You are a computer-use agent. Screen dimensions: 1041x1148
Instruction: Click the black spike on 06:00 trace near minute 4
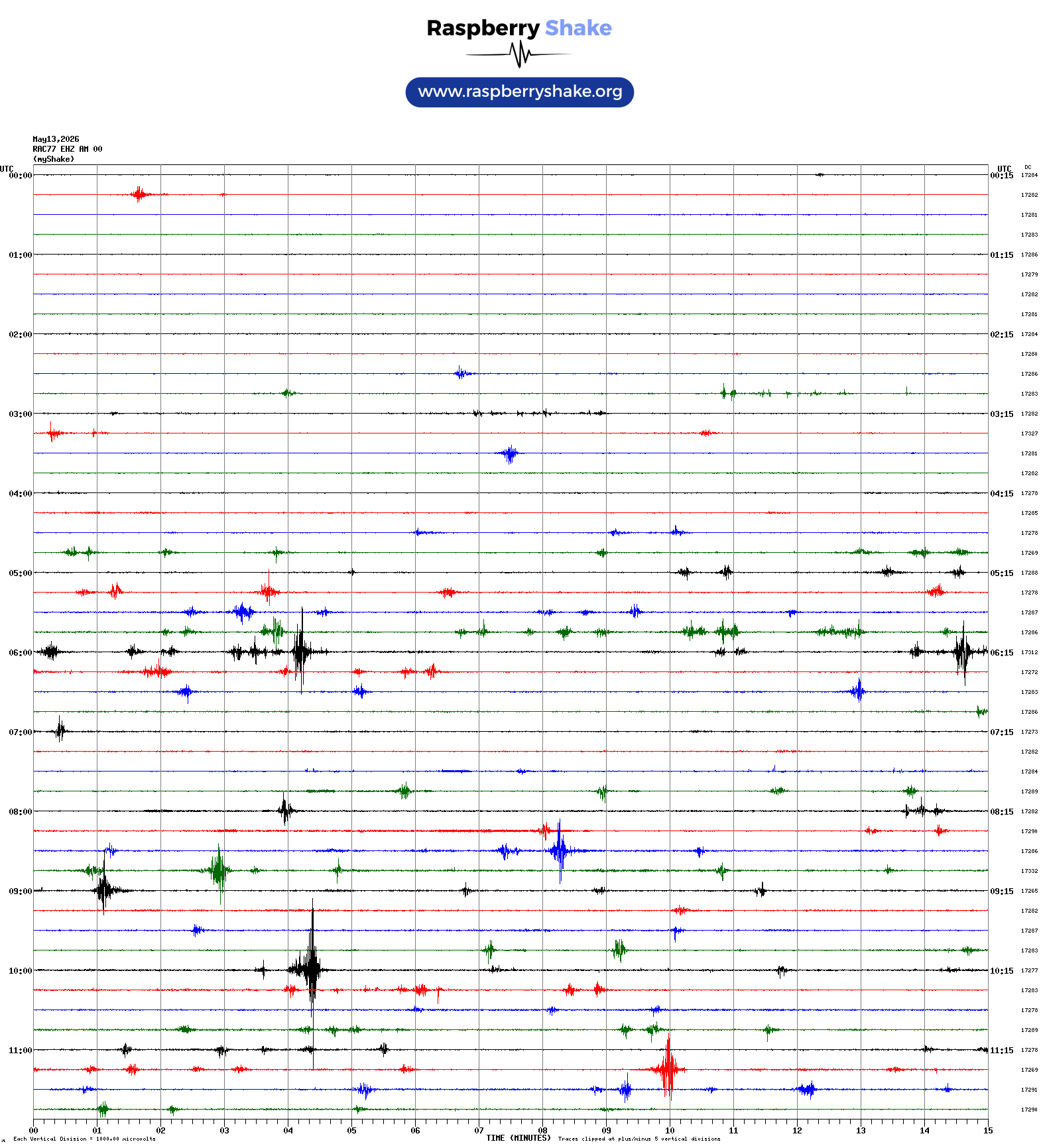tap(301, 651)
